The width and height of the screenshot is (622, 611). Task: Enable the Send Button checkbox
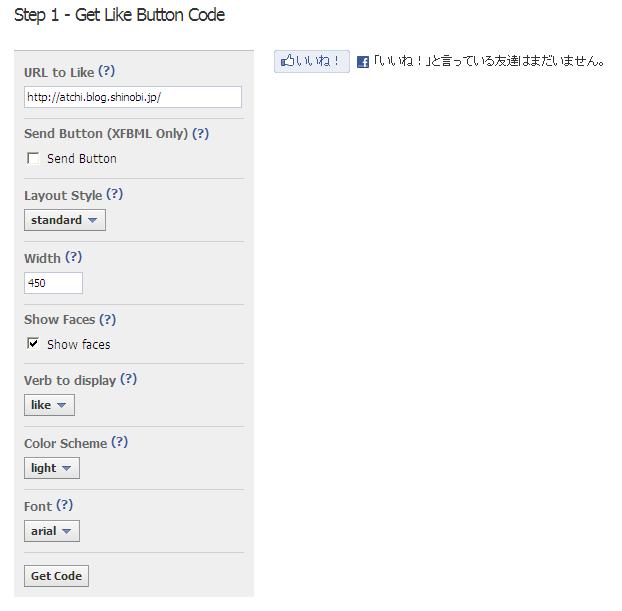(x=34, y=158)
